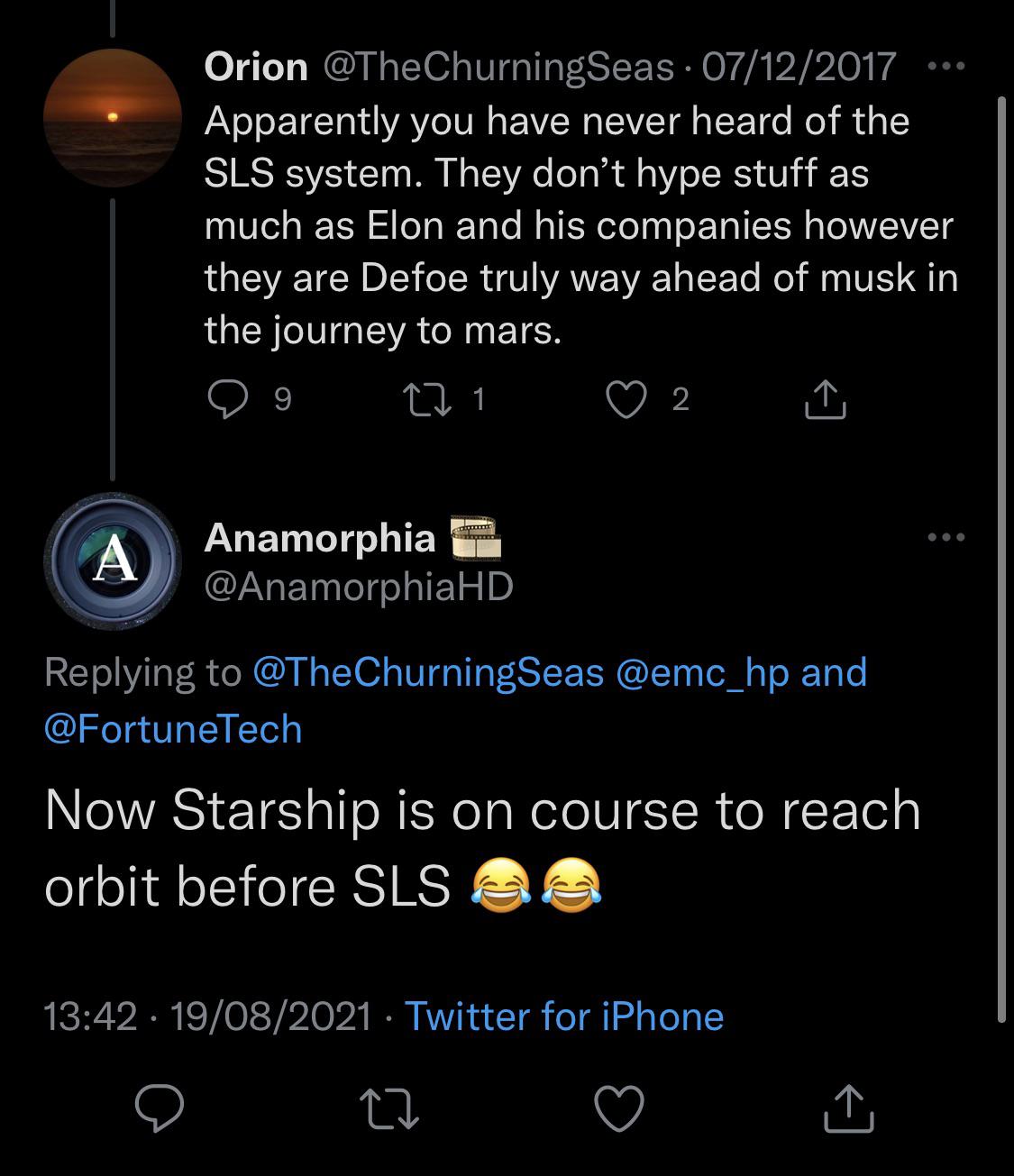Open more options on Anamorphia's tweet
The image size is (1014, 1176).
pyautogui.click(x=945, y=538)
